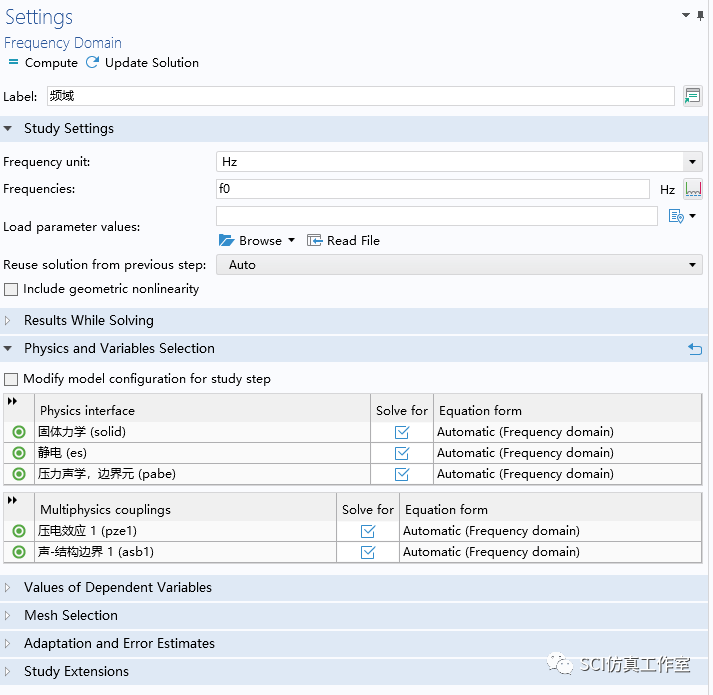Open Settings window dropdown menu arrow
713x695 pixels.
coord(686,15)
